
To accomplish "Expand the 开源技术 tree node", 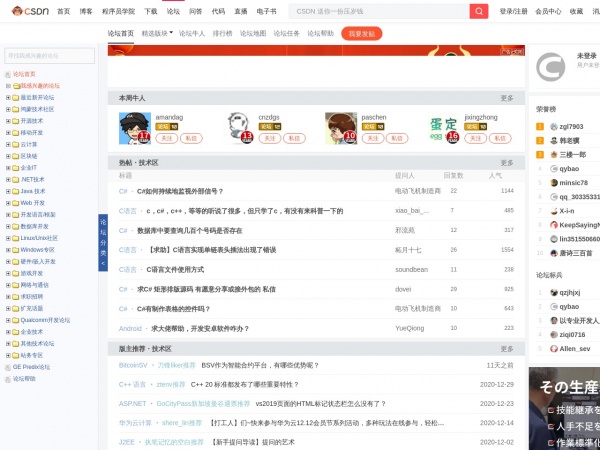I will 8,121.
